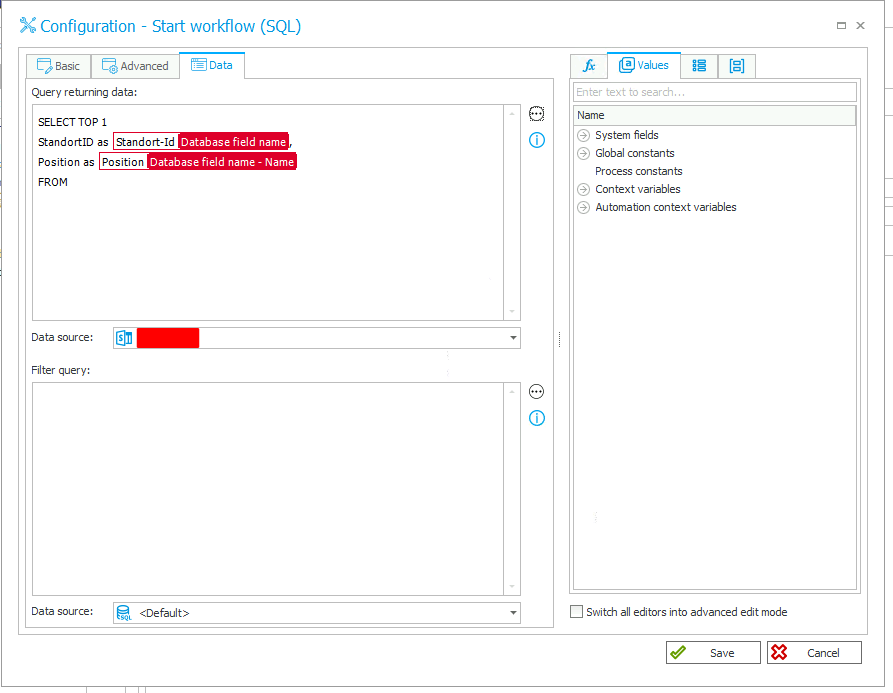The image size is (893, 693).
Task: Expand the Global constants node
Action: 583,153
